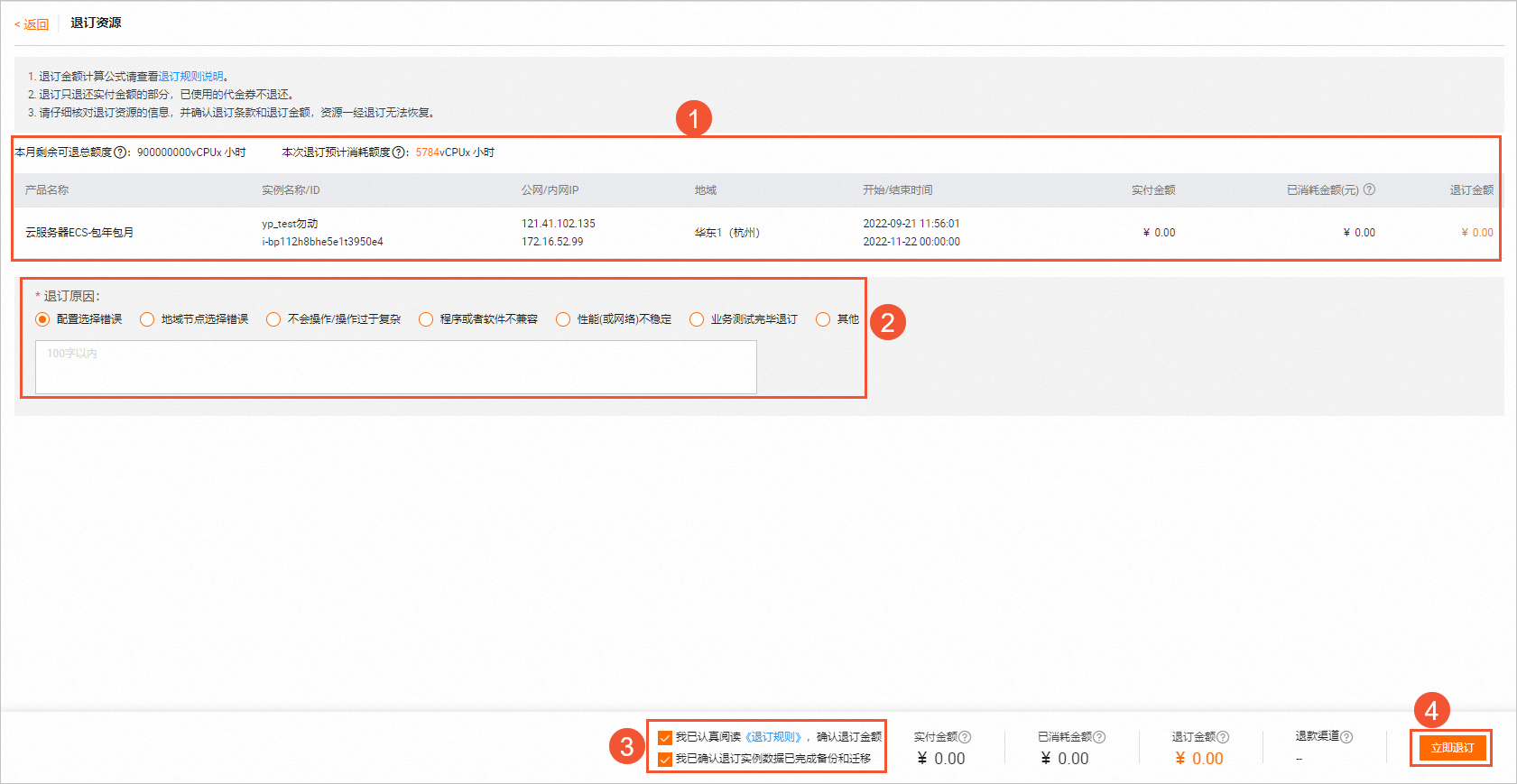Click the 5784vCPUx 小时 consumption value
This screenshot has height=784, width=1517.
click(455, 152)
